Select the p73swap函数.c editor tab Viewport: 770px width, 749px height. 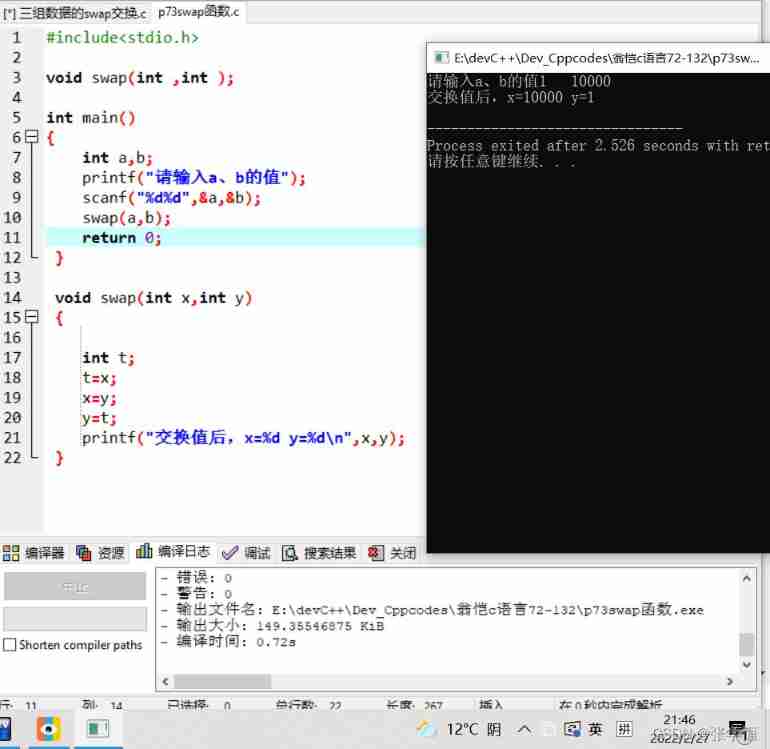pos(198,13)
